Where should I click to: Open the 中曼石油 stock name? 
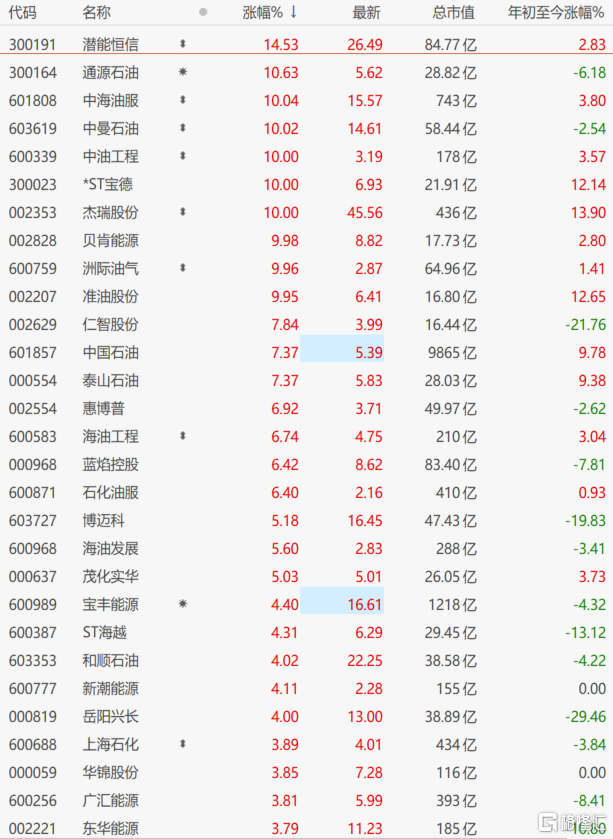[x=111, y=128]
